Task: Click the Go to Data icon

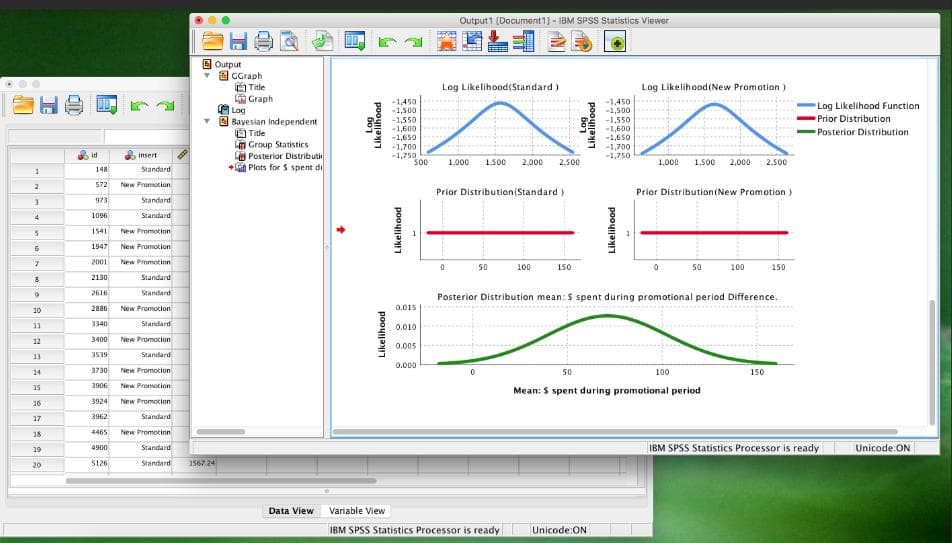Action: (x=447, y=41)
